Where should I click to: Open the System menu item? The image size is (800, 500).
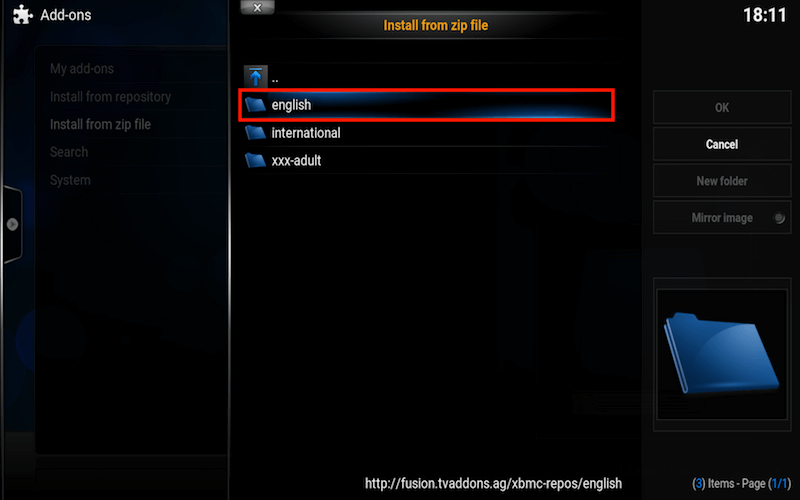coord(70,180)
